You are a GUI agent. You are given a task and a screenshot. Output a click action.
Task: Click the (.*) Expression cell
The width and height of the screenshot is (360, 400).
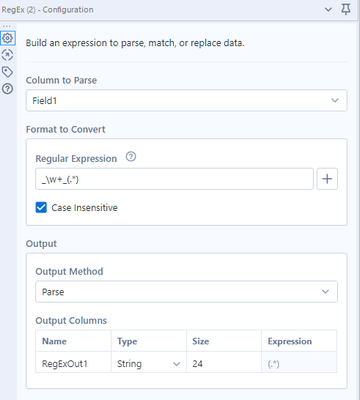coord(299,362)
